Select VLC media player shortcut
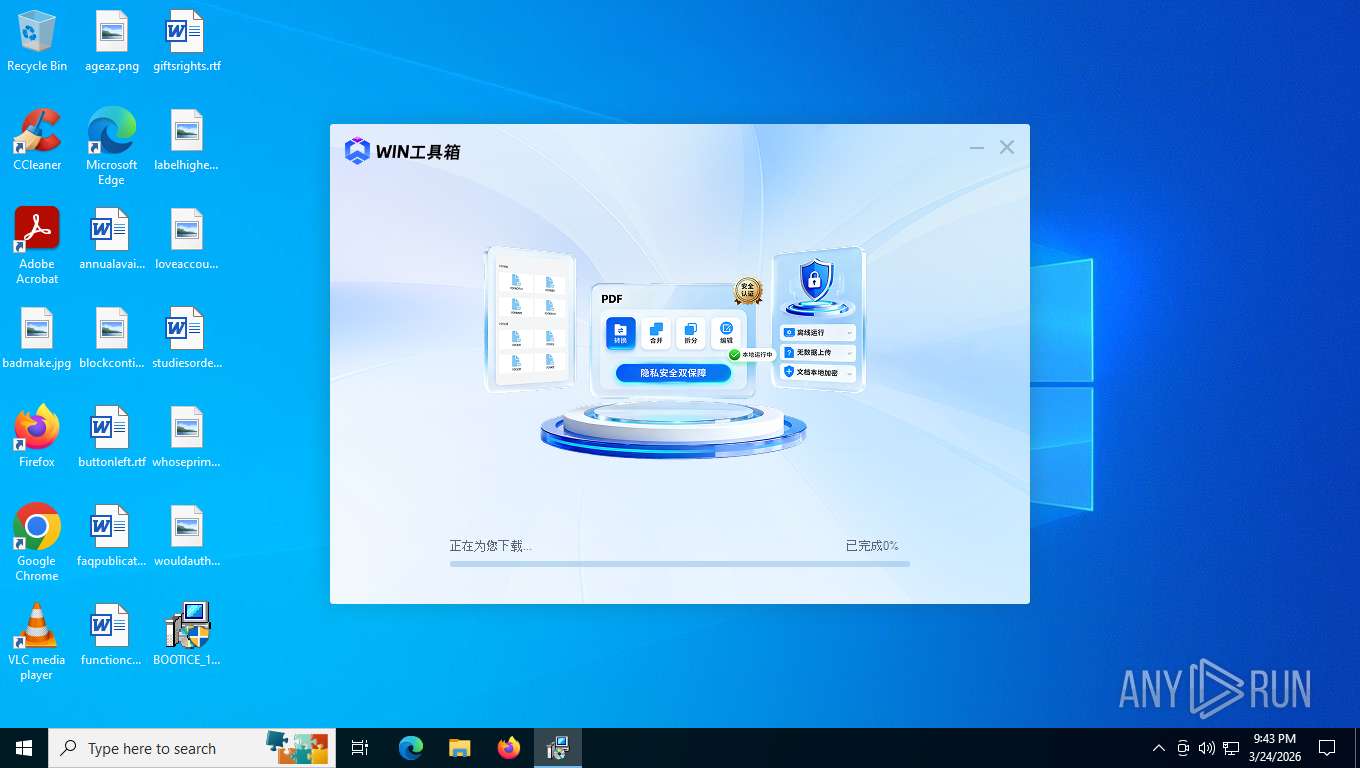The width and height of the screenshot is (1360, 768). tap(37, 642)
